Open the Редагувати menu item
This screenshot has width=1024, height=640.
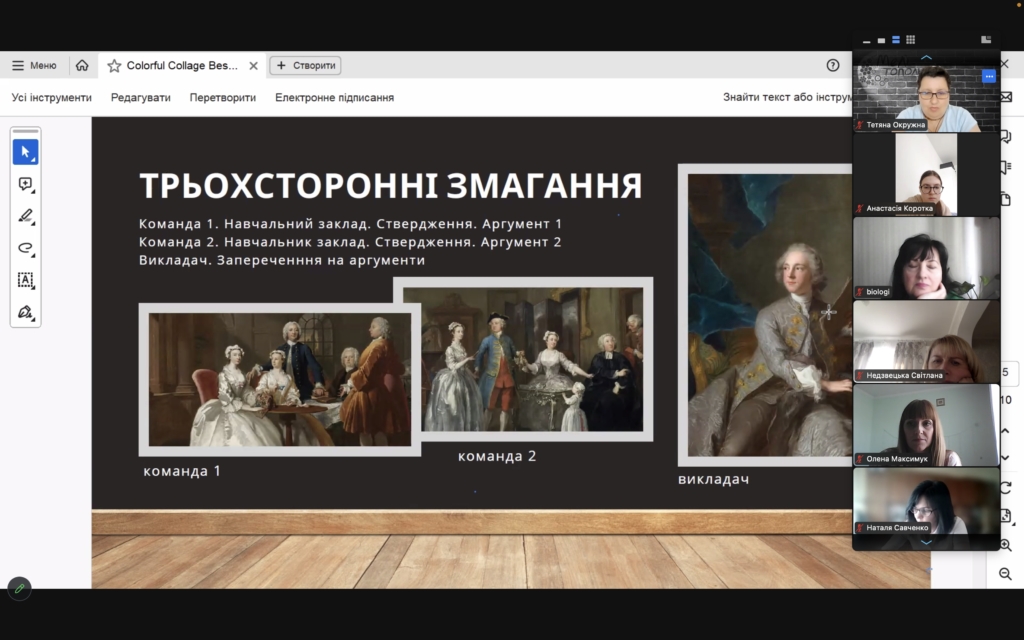(x=140, y=97)
